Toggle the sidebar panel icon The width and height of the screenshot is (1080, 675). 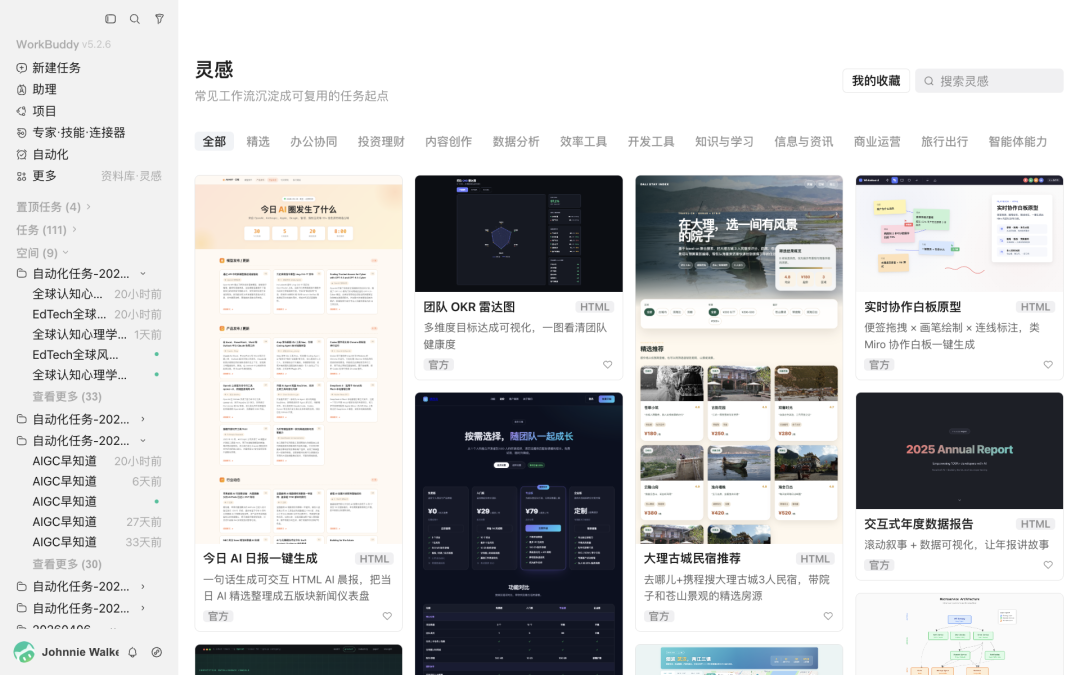[x=110, y=19]
